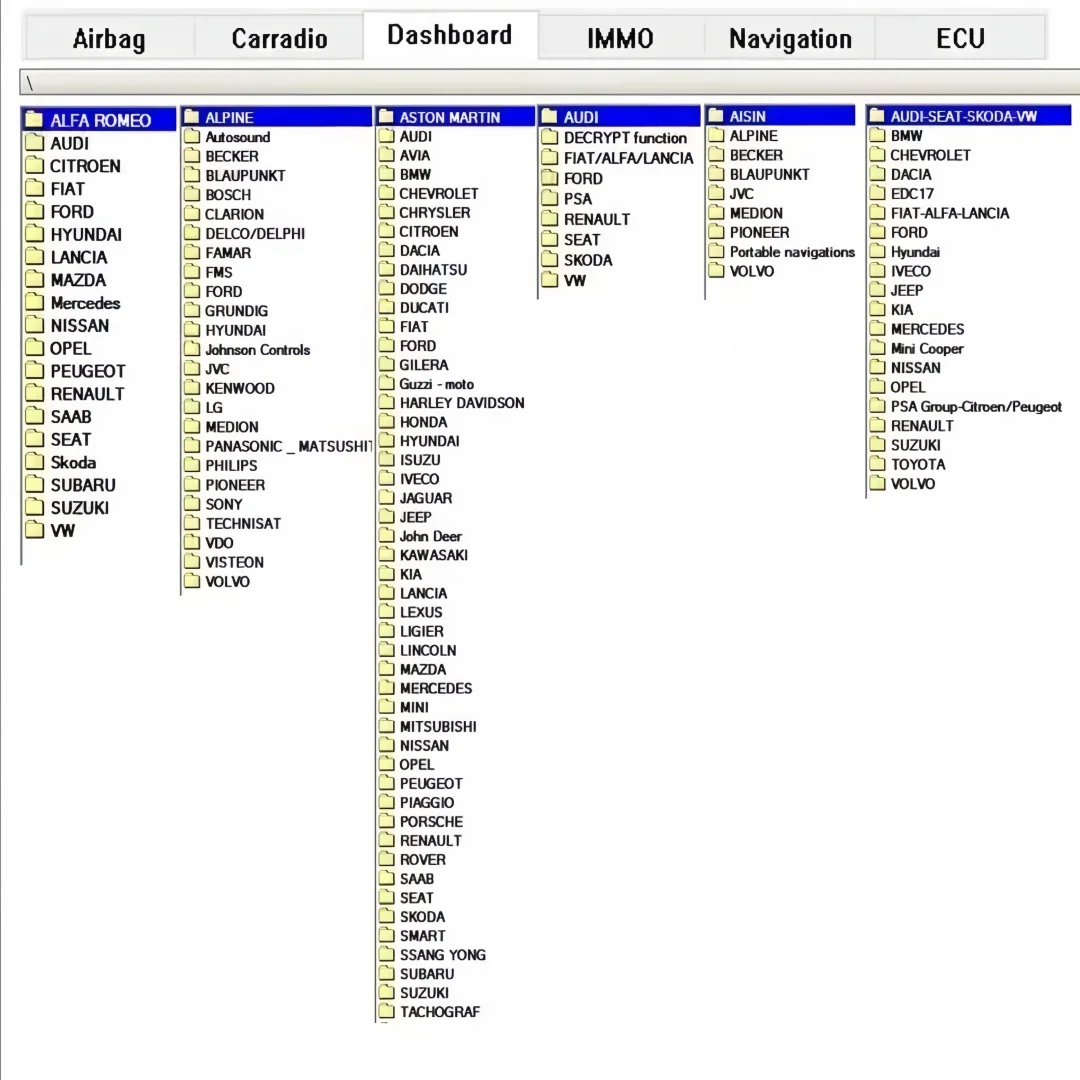Click the folder icon beside BOSCH

191,194
